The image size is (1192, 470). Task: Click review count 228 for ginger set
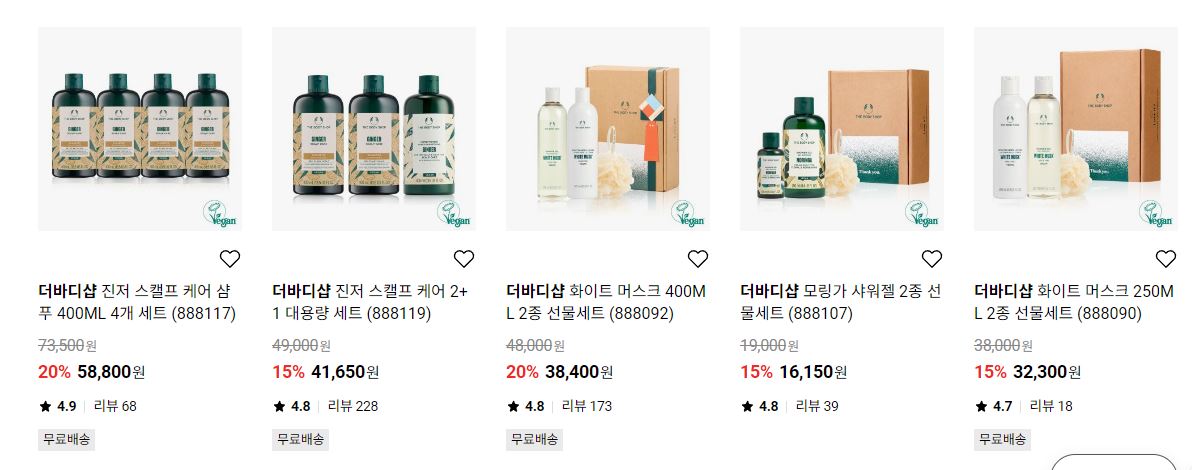353,406
